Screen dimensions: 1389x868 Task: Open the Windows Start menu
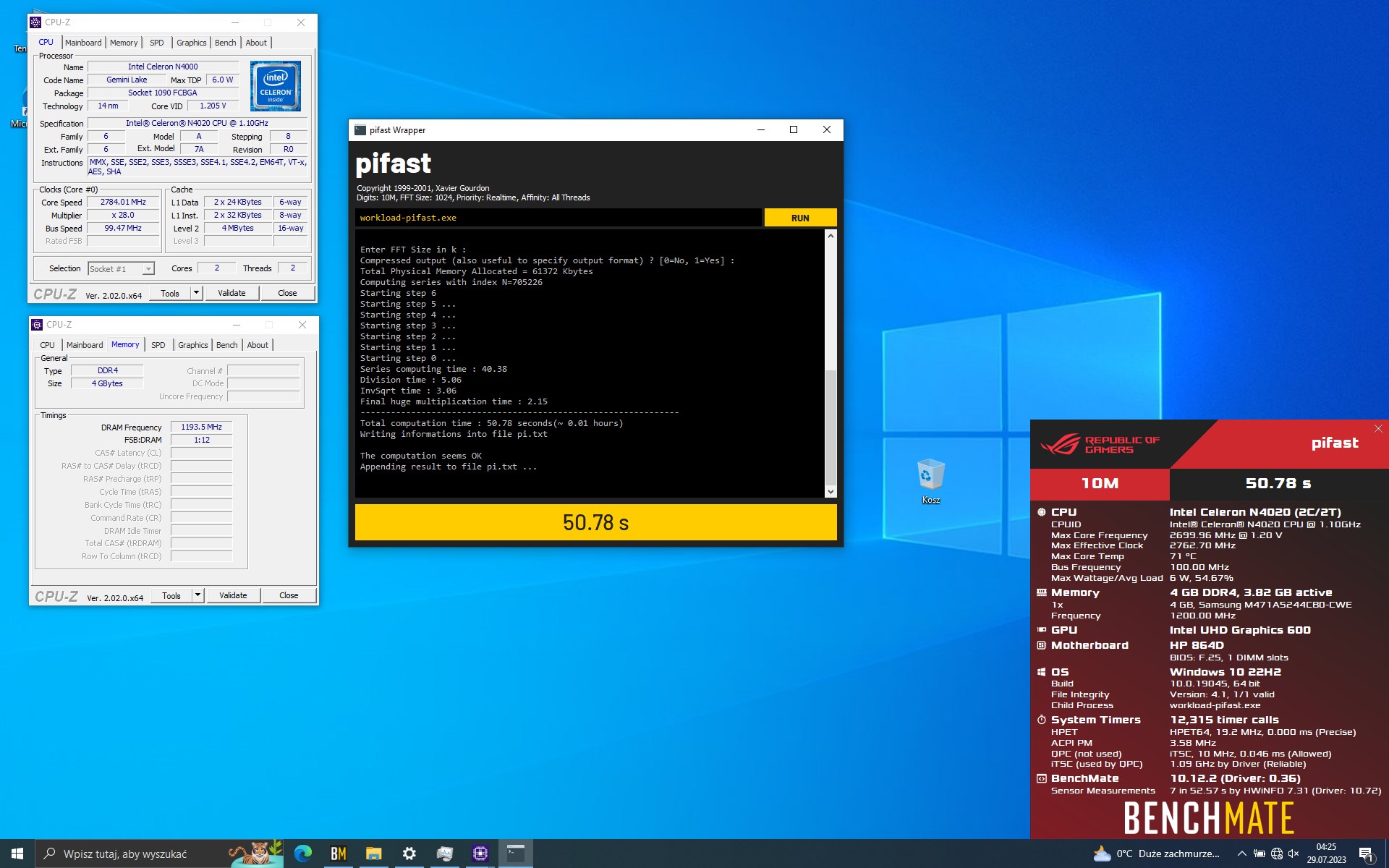[17, 854]
